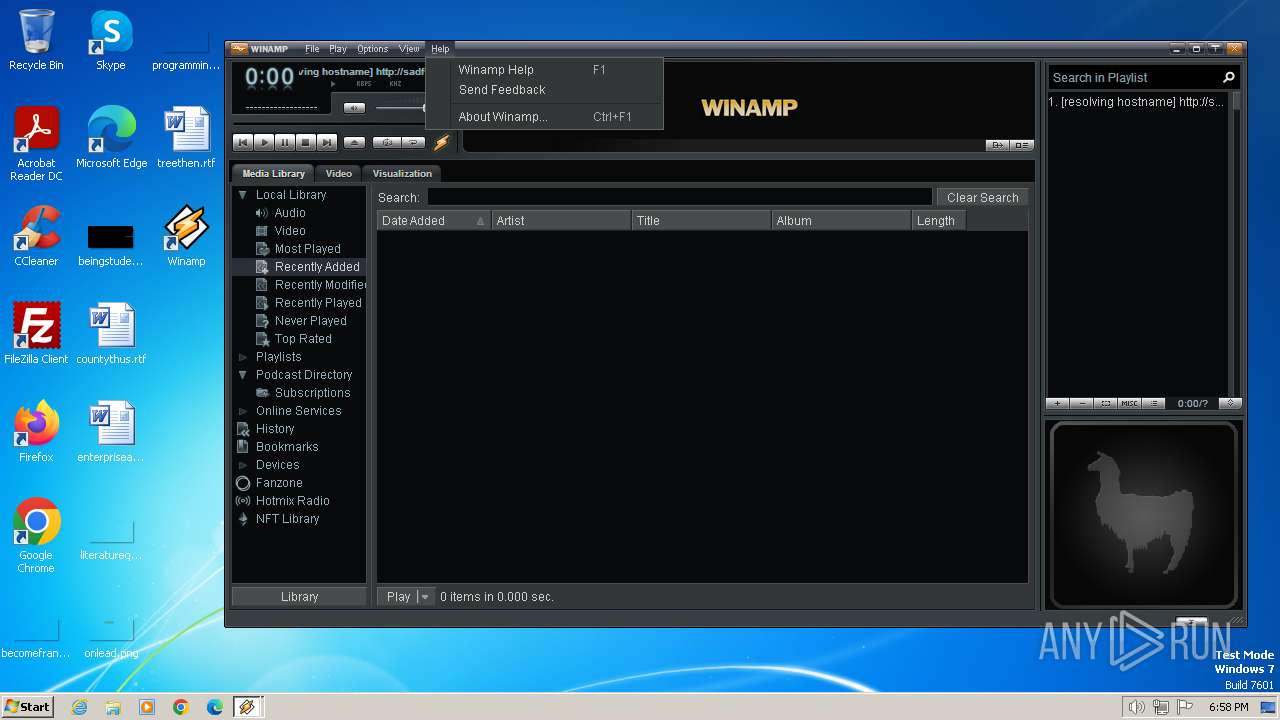The height and width of the screenshot is (720, 1280).
Task: Open the Most Played smart view
Action: (308, 249)
